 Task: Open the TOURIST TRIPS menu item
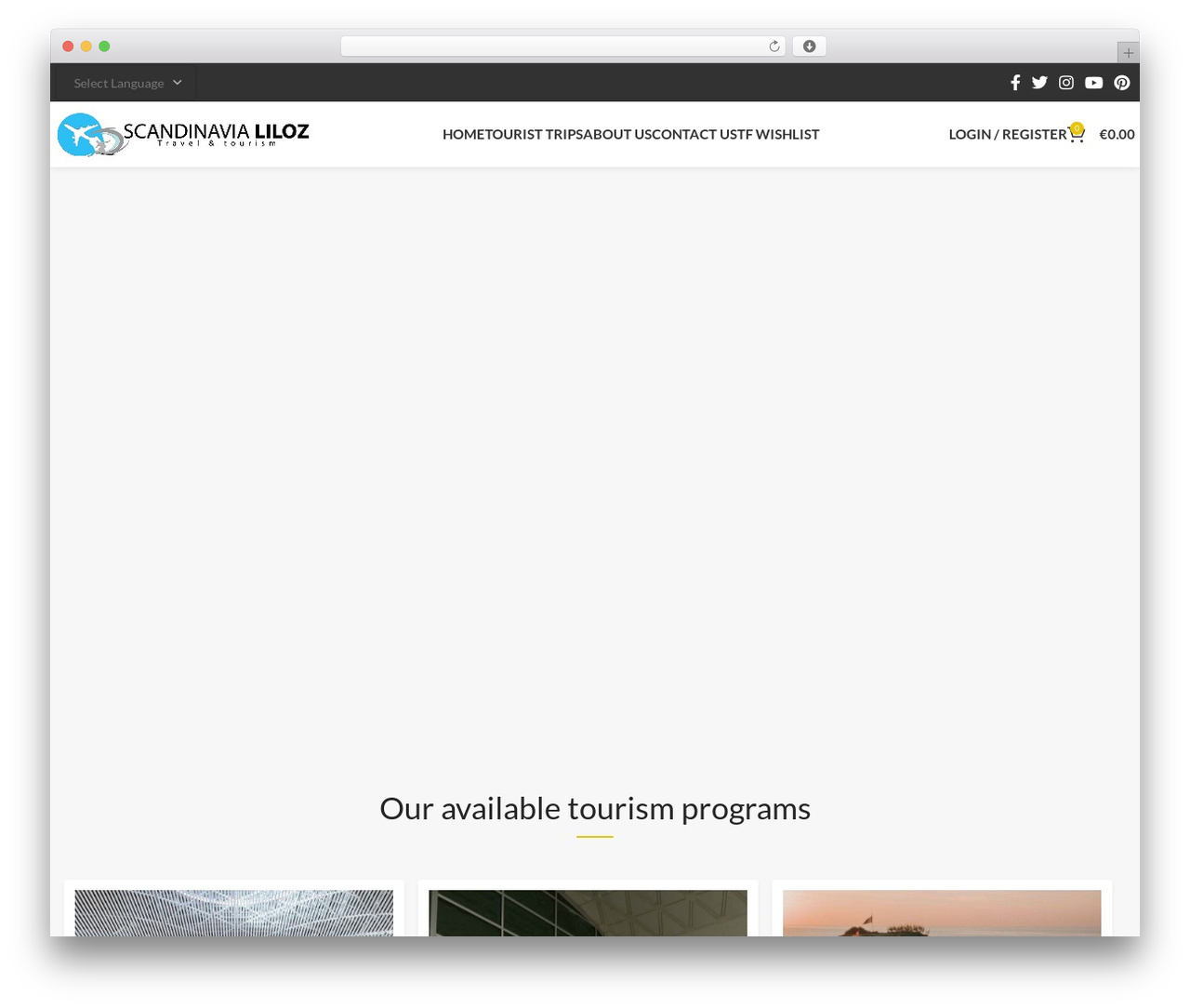click(x=535, y=134)
